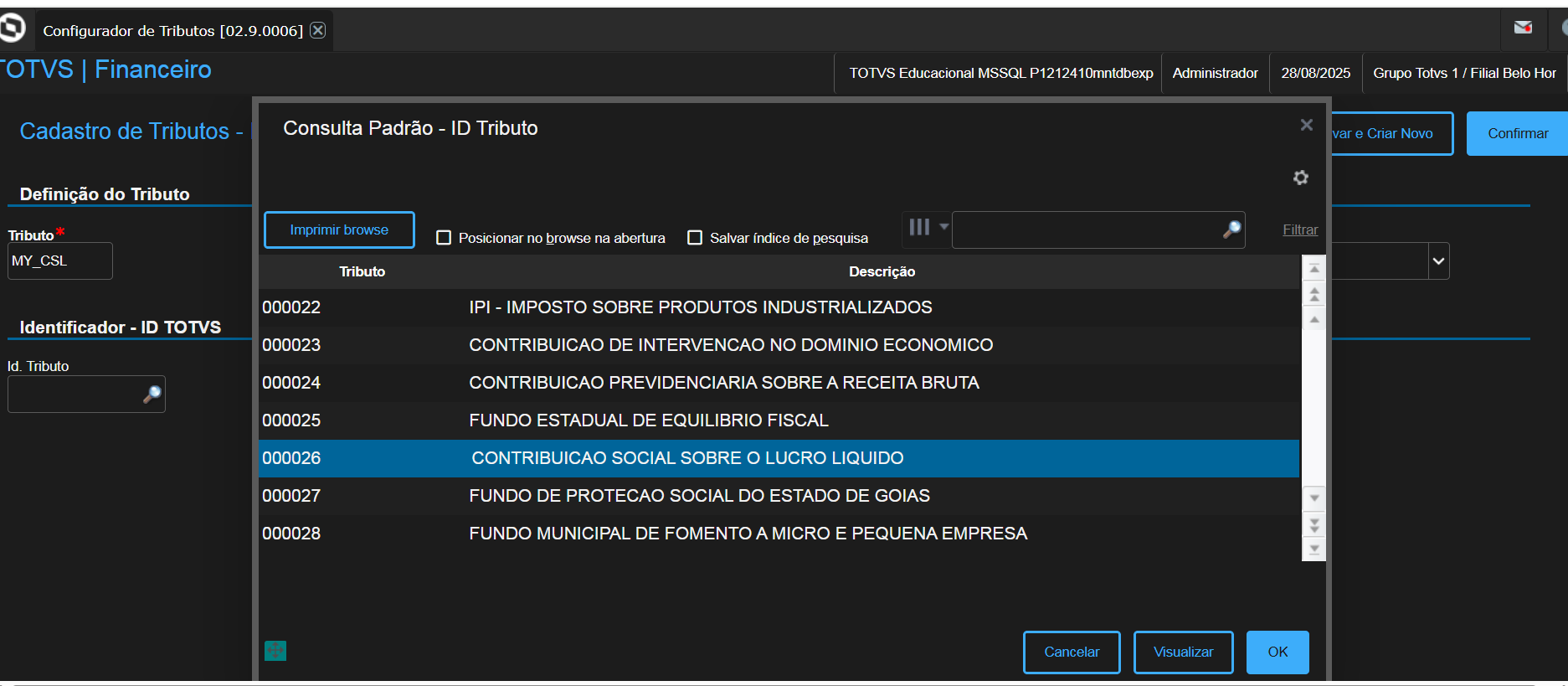Click Confirmar in the Cadastro de Tributos window
The height and width of the screenshot is (686, 1568).
[x=1517, y=133]
